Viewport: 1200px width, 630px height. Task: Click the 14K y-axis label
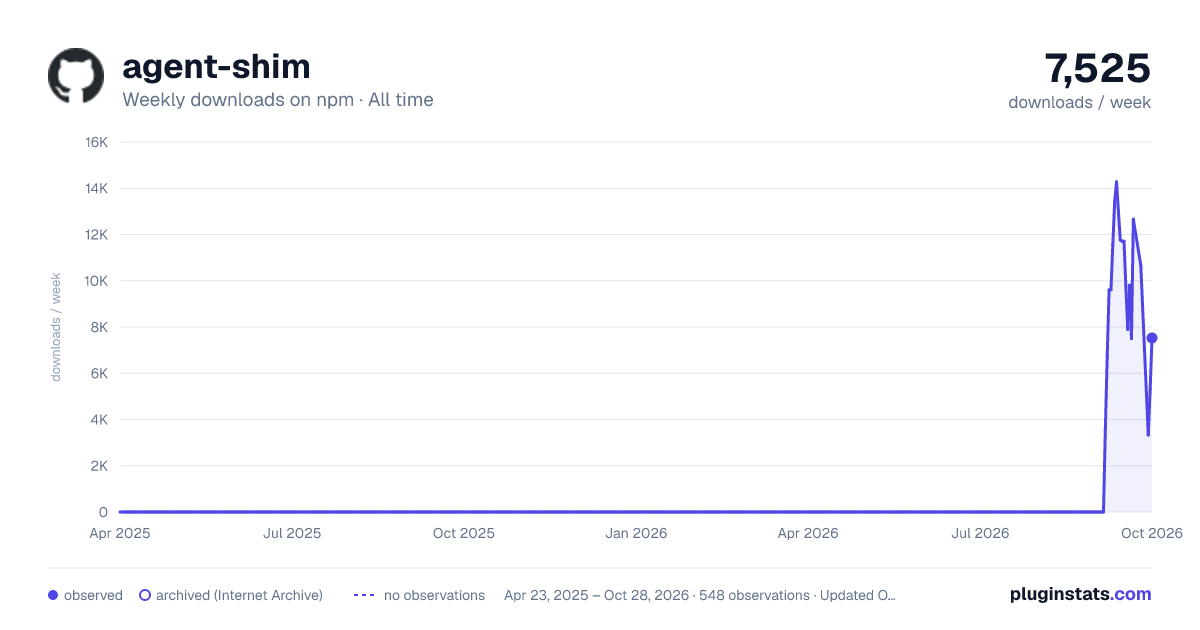[97, 188]
